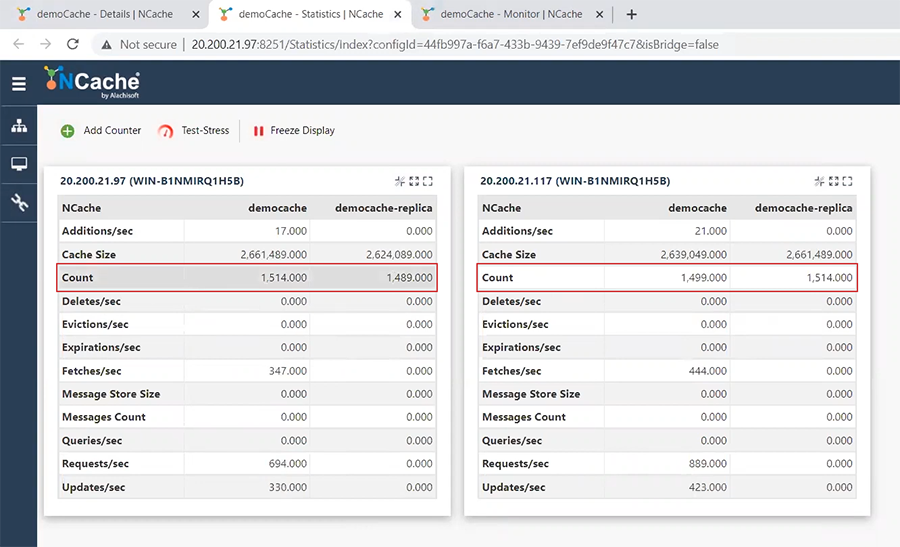Open the hamburger navigation menu

19,84
